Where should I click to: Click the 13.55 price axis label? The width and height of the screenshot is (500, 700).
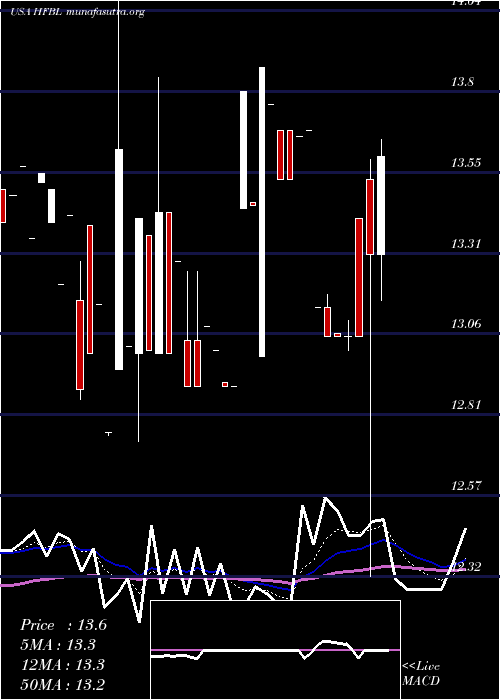tap(466, 163)
